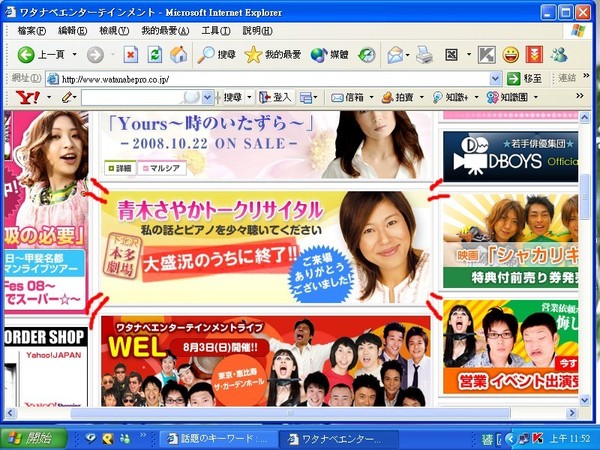
Task: Expand the address bar URL dropdown
Action: point(495,79)
